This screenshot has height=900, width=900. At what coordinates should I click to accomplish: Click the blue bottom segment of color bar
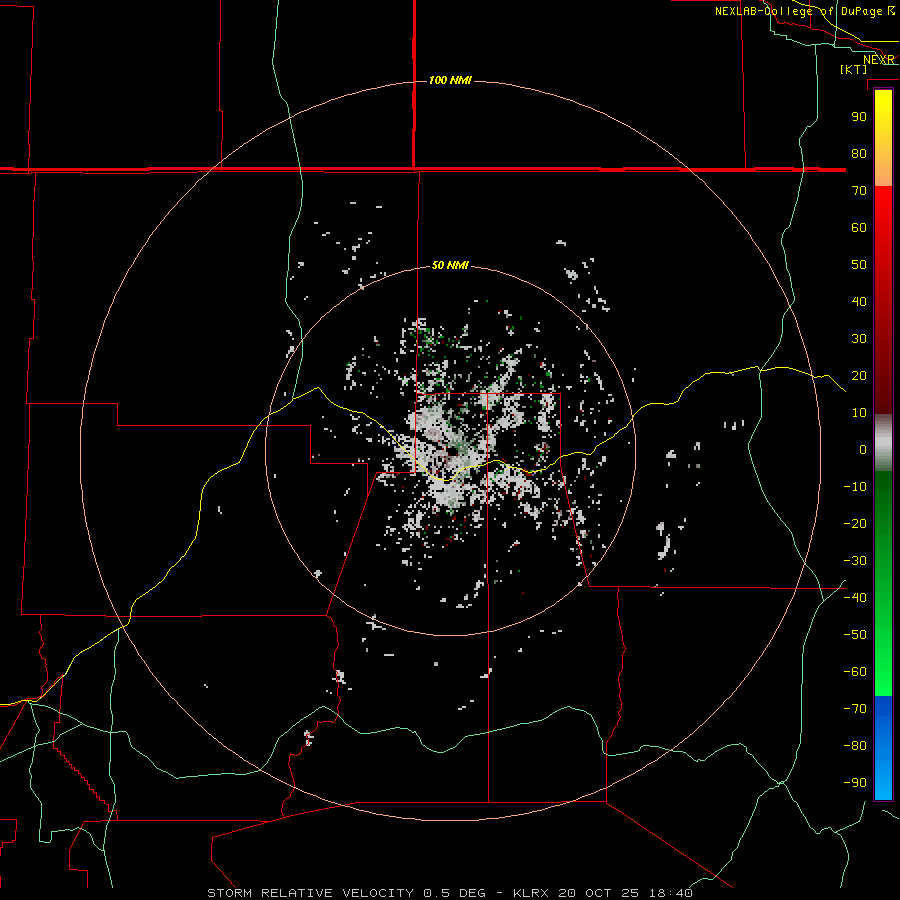pos(883,747)
